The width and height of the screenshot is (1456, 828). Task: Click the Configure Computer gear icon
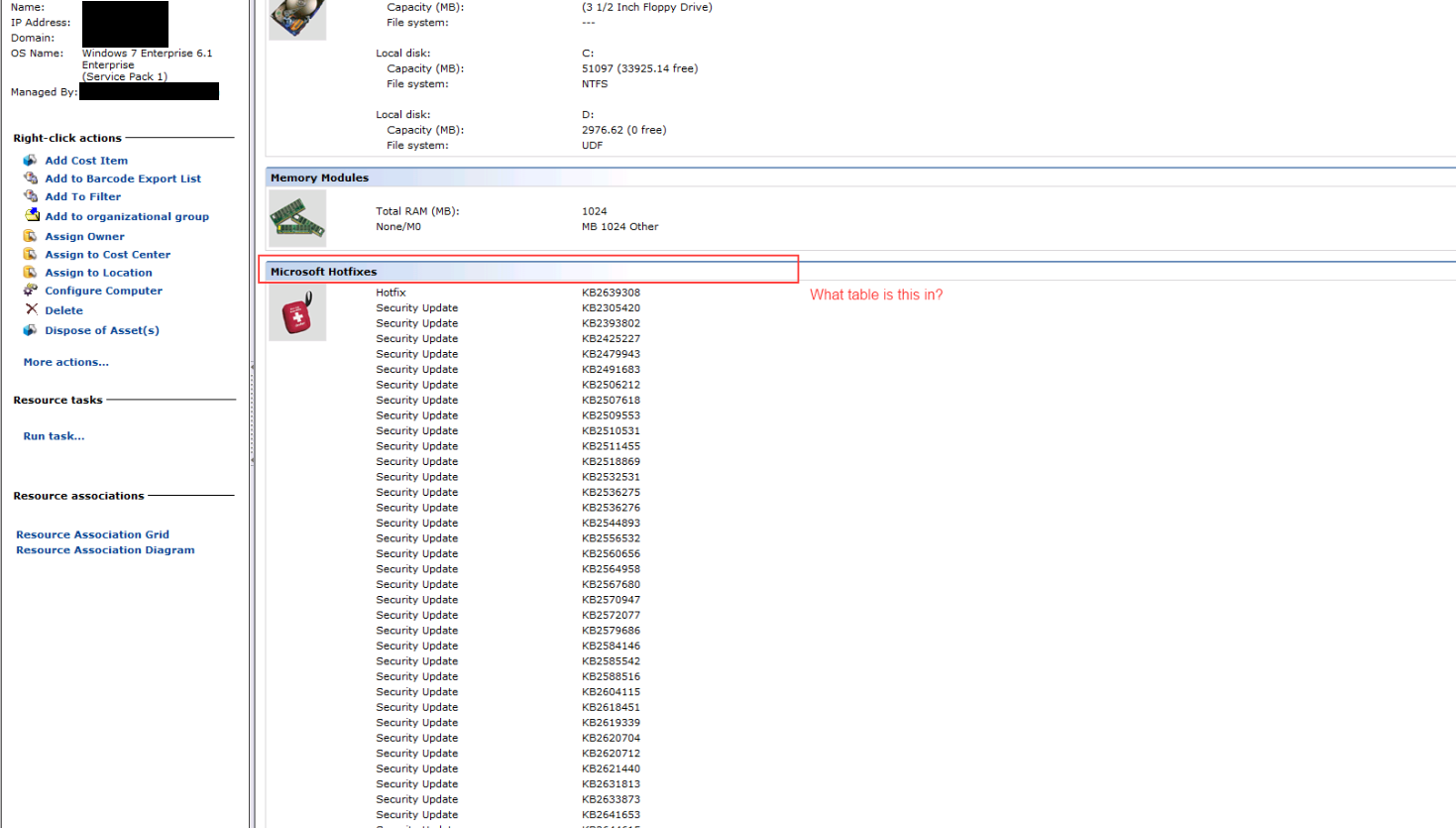click(x=30, y=290)
